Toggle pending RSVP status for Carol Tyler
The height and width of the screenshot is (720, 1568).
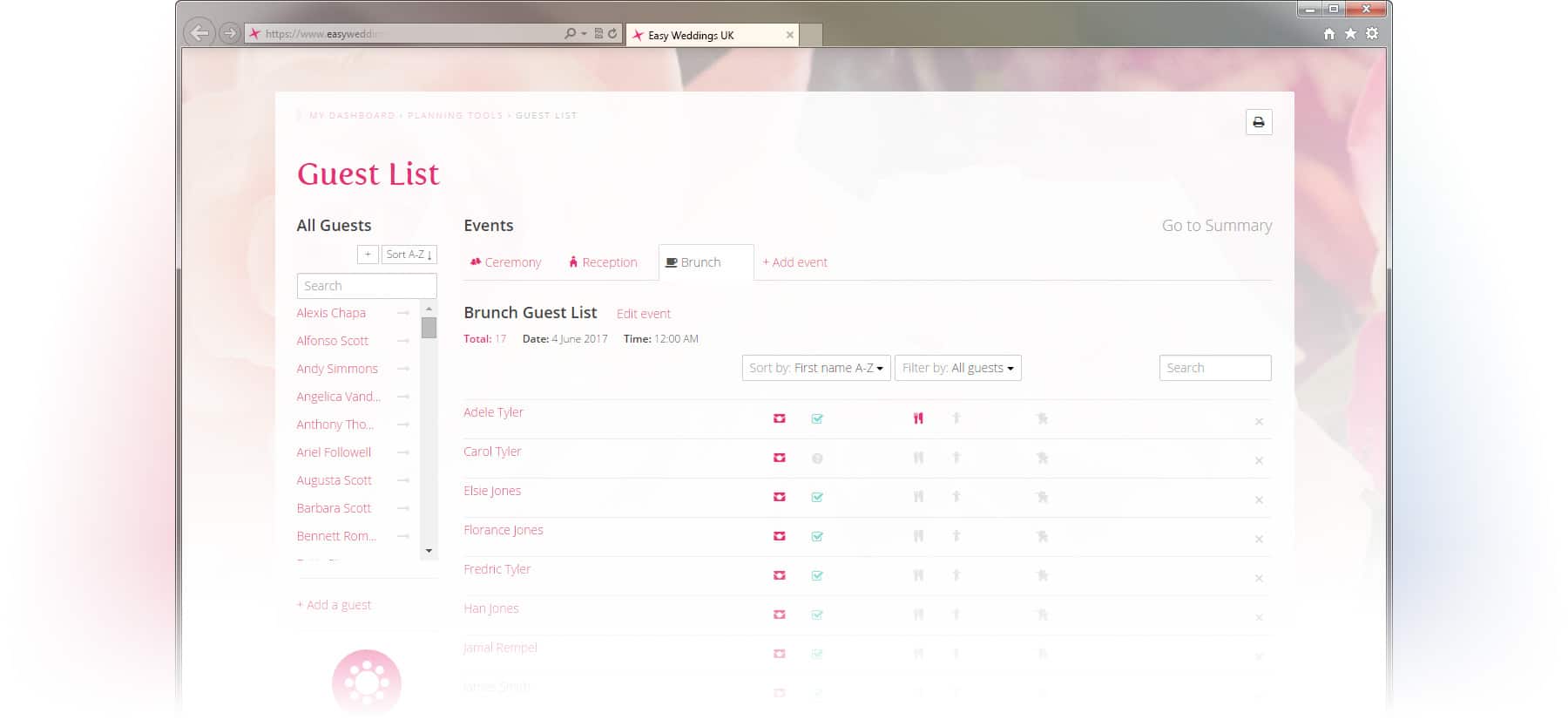817,458
